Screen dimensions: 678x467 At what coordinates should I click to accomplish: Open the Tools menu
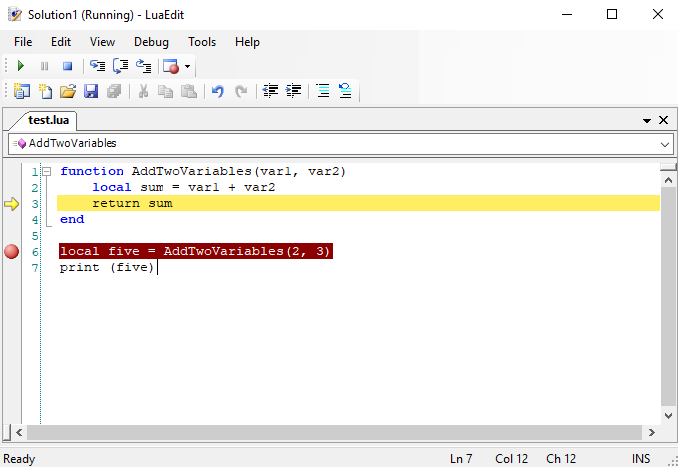202,42
